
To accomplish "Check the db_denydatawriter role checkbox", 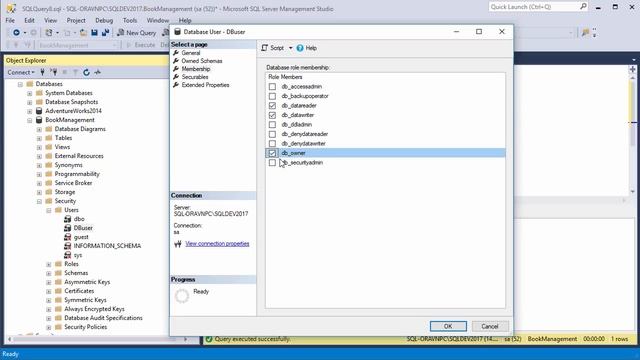I will pyautogui.click(x=272, y=143).
